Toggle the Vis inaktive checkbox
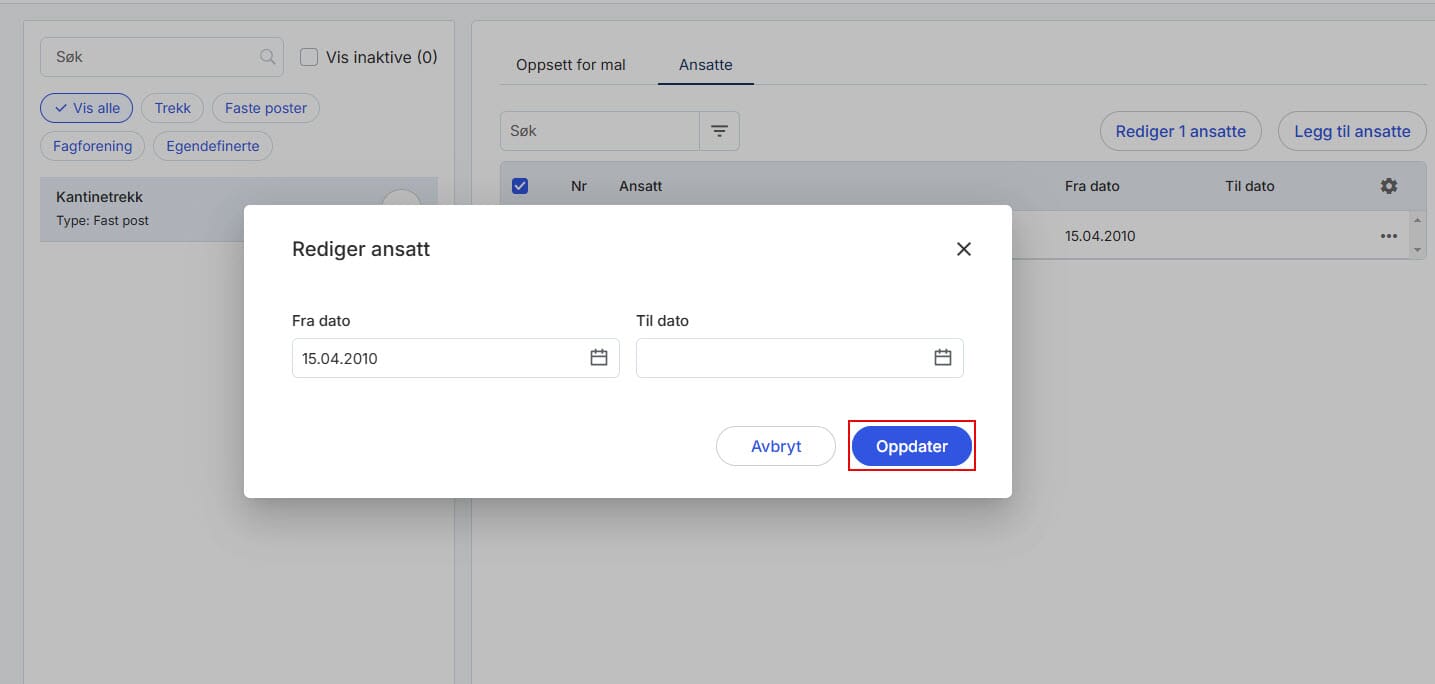The width and height of the screenshot is (1435, 684). point(309,57)
